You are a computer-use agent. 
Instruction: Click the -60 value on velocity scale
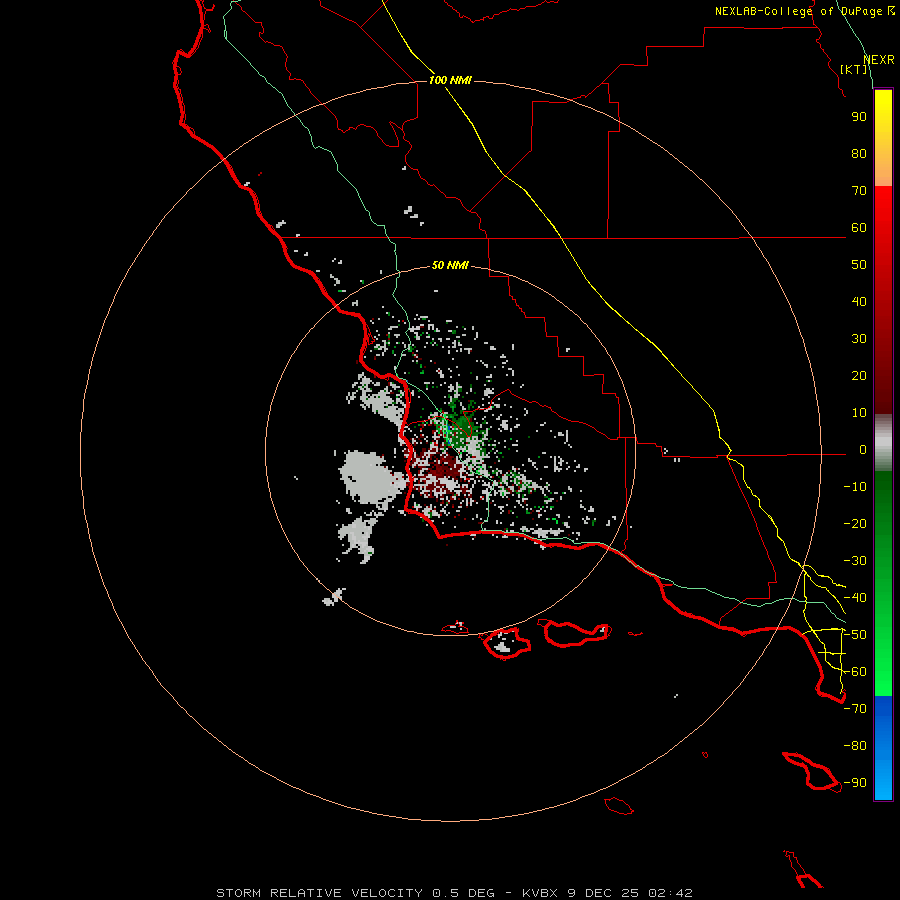[855, 672]
